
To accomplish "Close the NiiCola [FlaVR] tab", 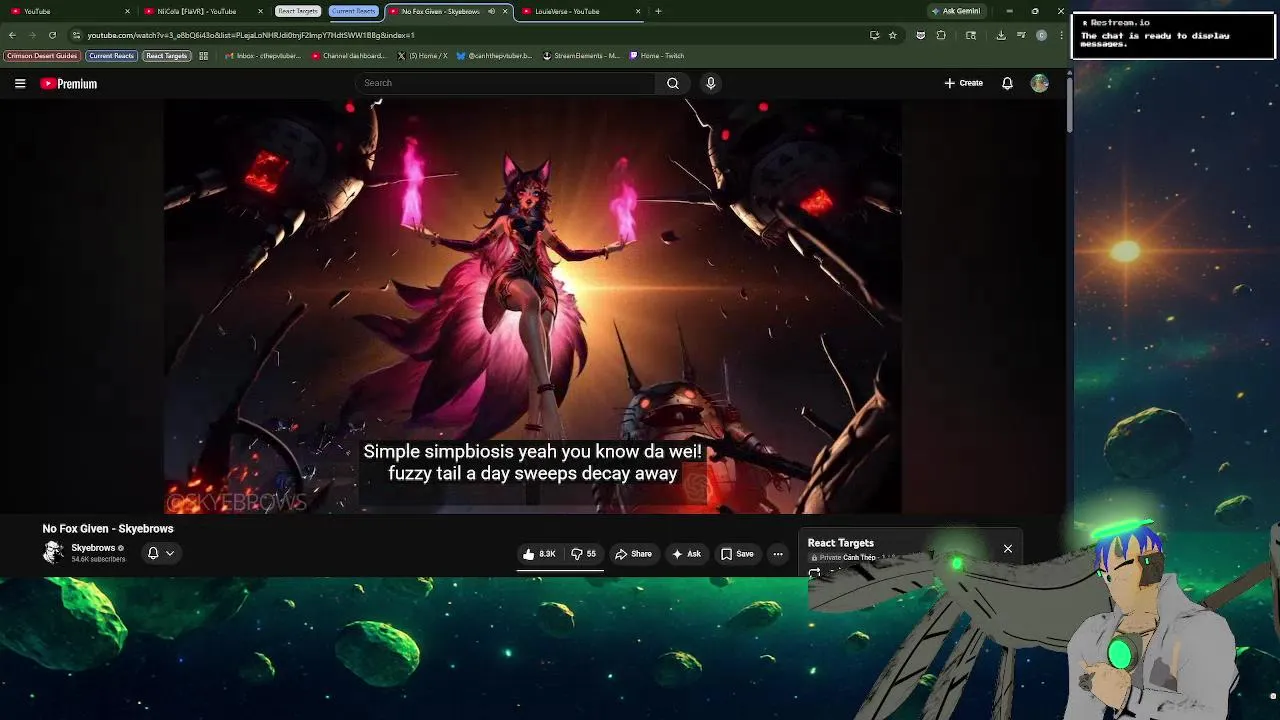I will pos(260,11).
